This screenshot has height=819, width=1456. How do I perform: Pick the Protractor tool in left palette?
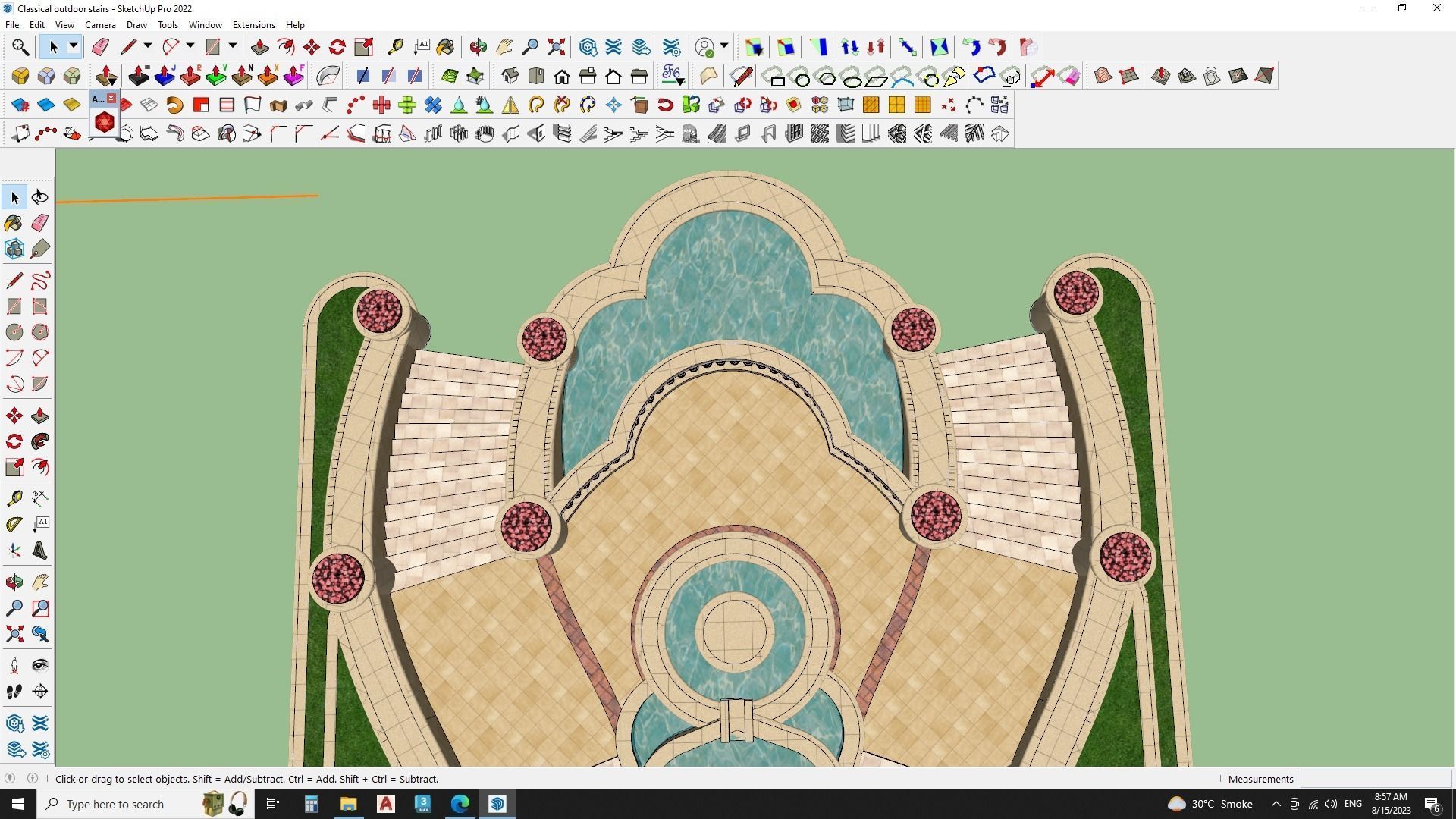[x=14, y=524]
